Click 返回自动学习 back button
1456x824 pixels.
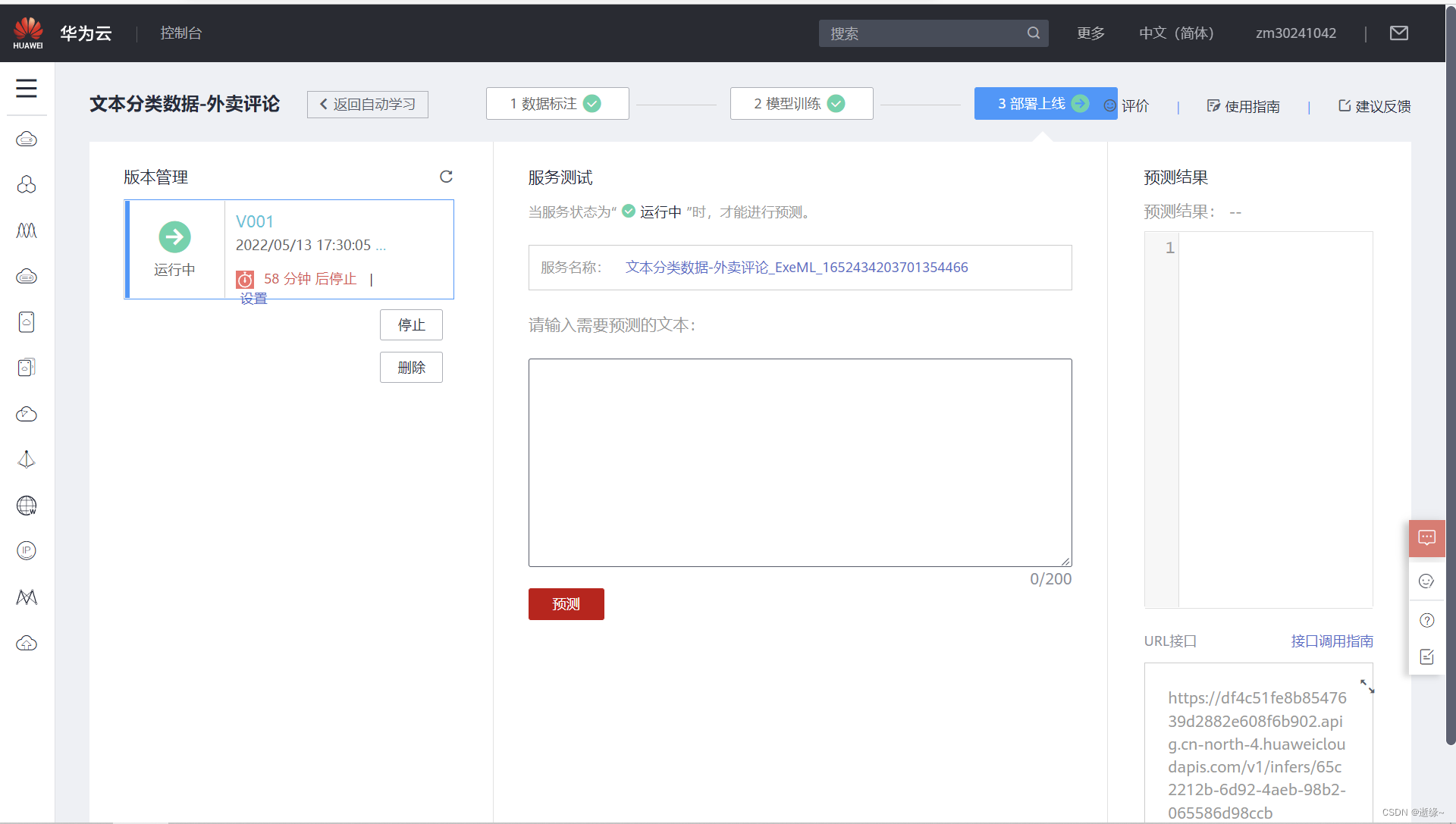point(368,105)
